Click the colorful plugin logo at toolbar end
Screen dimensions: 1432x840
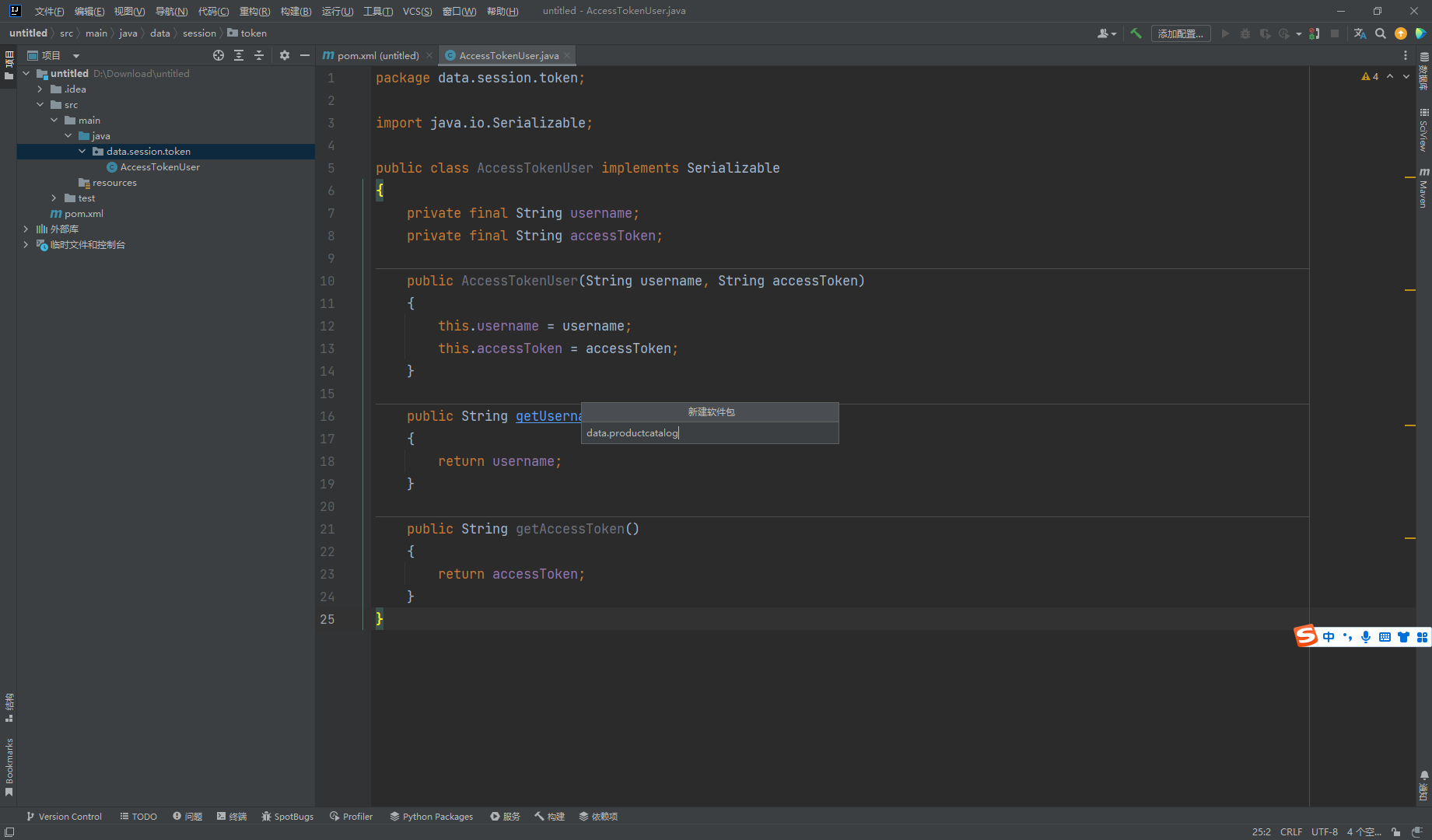point(1420,33)
